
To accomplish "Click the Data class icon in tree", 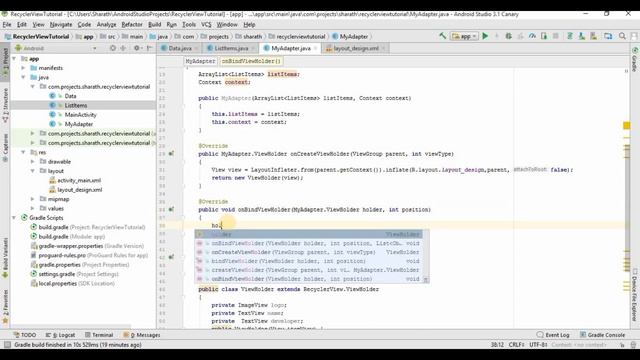I will tap(52, 96).
